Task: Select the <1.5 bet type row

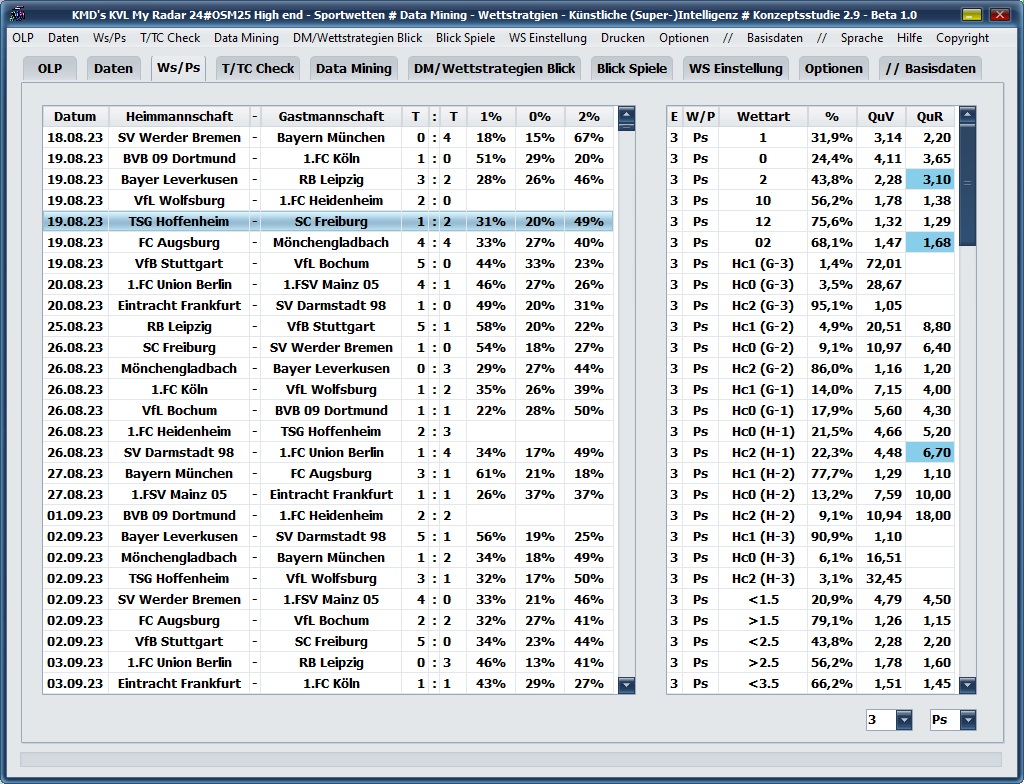Action: pyautogui.click(x=810, y=600)
